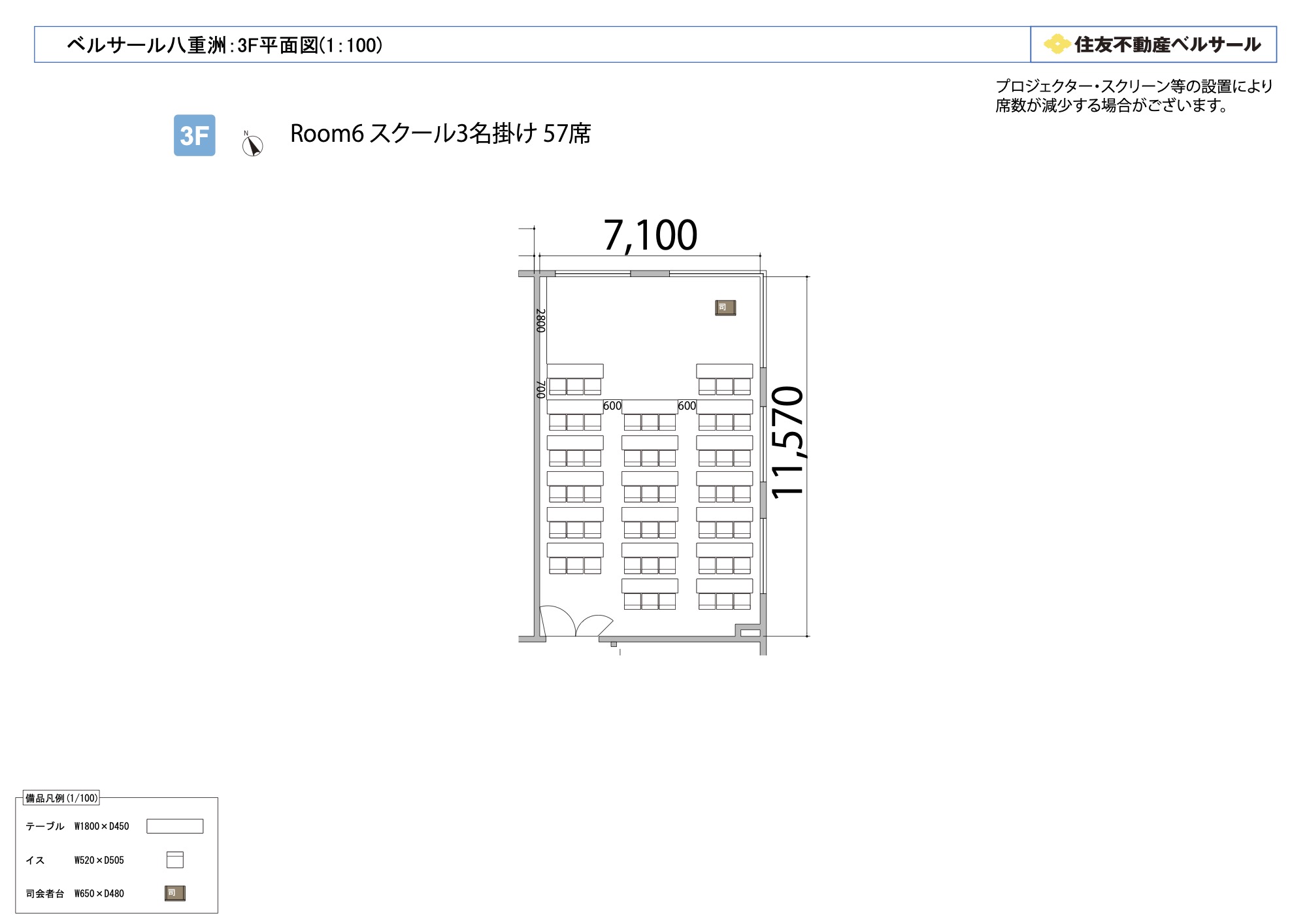1307x924 pixels.
Task: Click the 司会者台 sample icon in legend
Action: [x=175, y=893]
